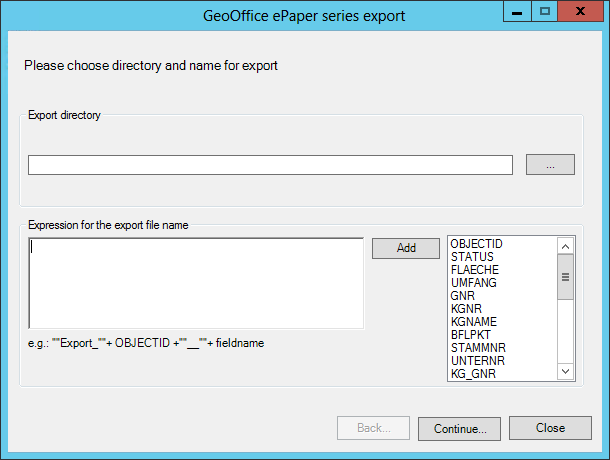Choose FLAECHE from the field list
Image resolution: width=610 pixels, height=460 pixels.
point(474,270)
